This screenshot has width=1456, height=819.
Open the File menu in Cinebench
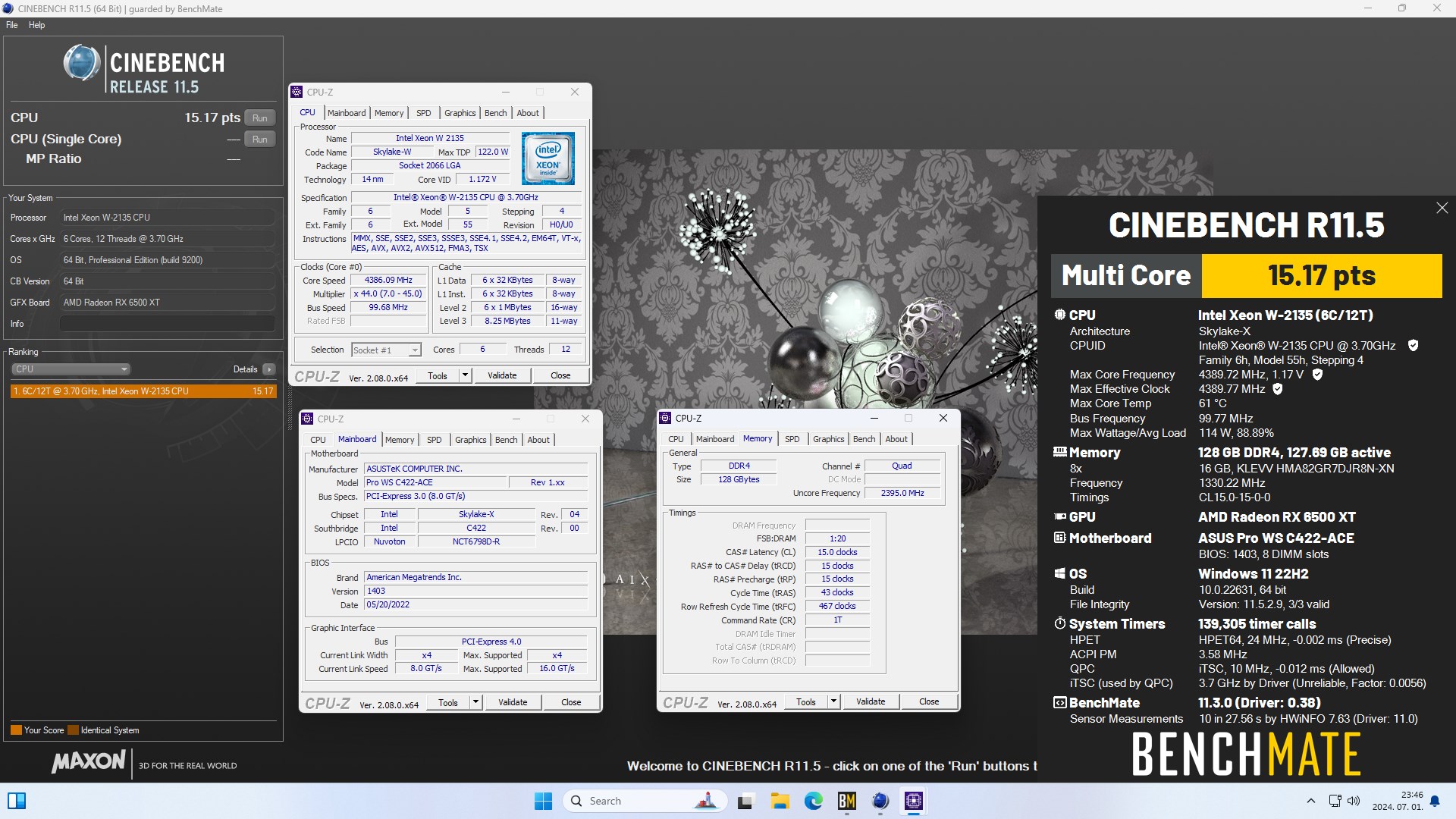(x=12, y=25)
